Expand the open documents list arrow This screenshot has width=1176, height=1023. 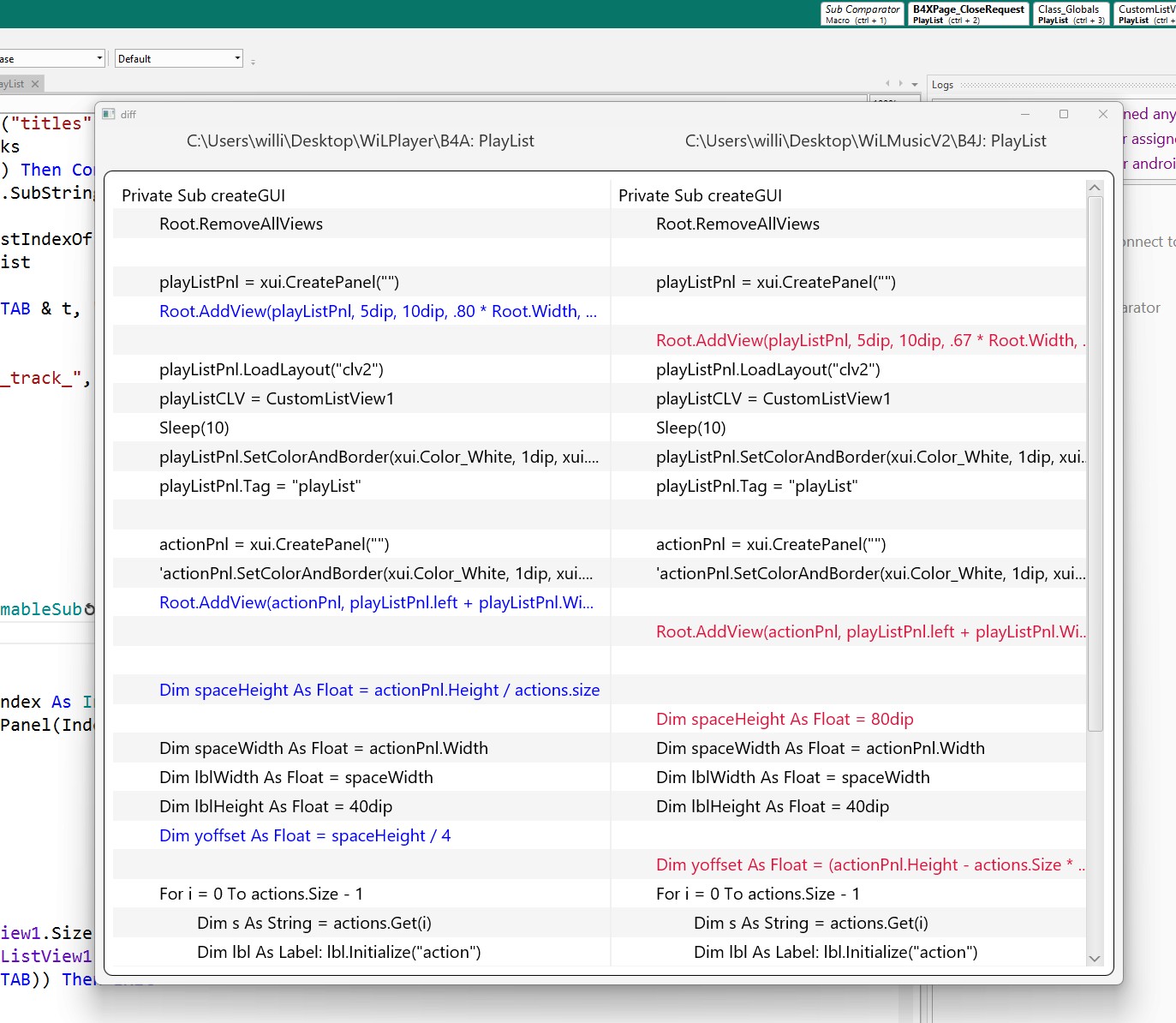tap(915, 84)
